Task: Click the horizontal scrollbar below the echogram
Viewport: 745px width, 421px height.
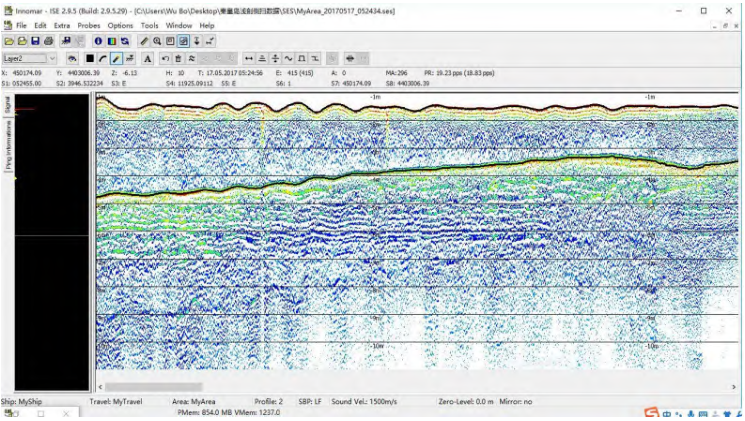Action: [x=400, y=387]
